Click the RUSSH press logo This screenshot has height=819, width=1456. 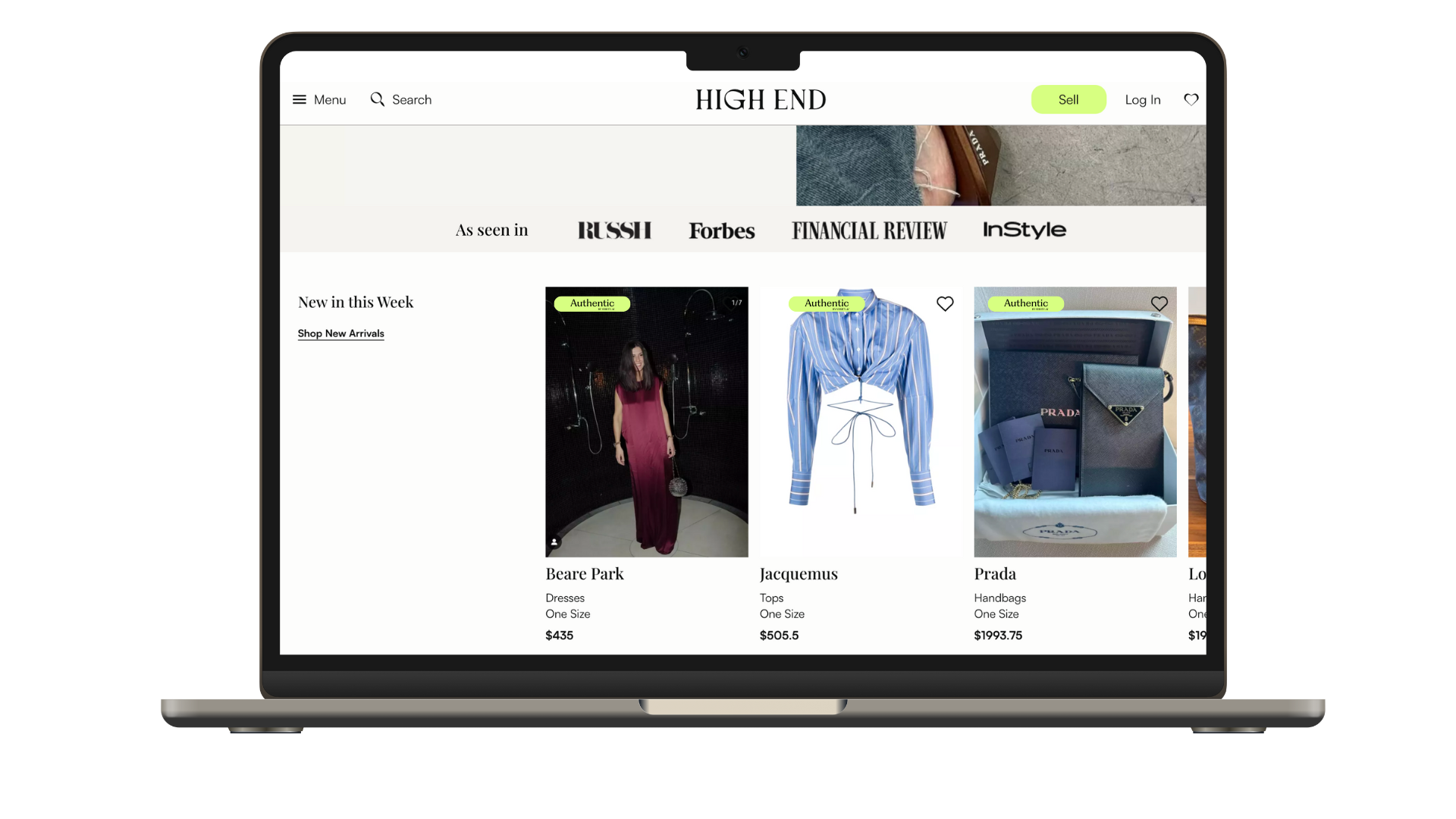[x=615, y=230]
